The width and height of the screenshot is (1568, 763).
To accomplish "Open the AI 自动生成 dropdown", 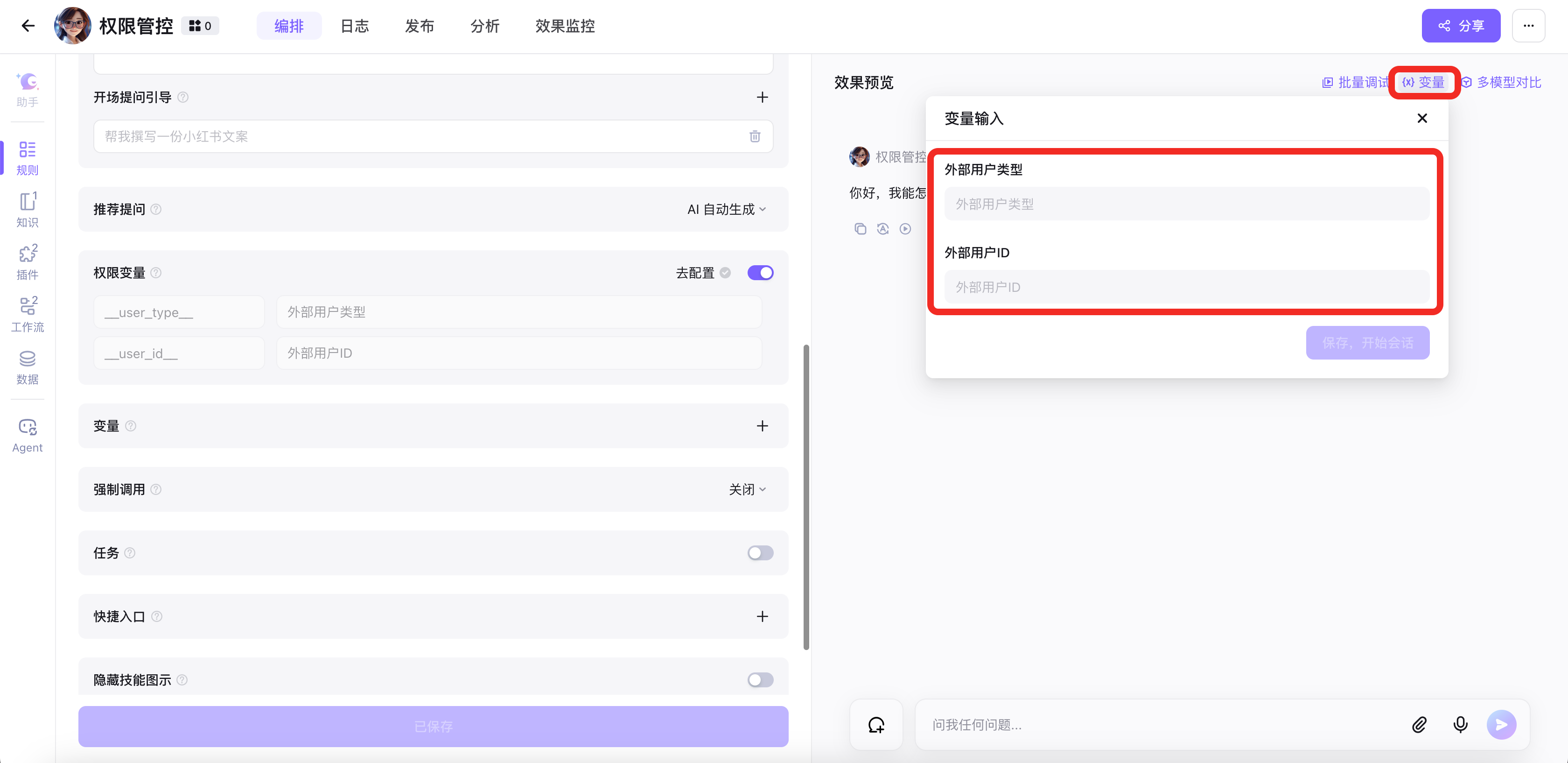I will (x=726, y=210).
